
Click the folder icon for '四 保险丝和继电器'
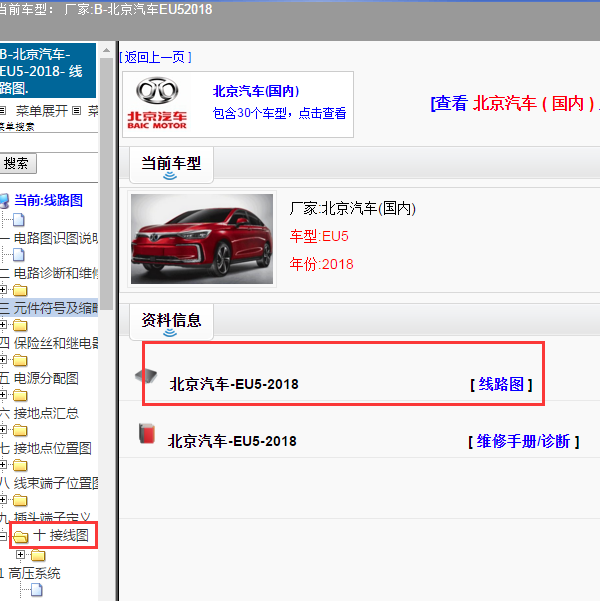click(x=20, y=325)
